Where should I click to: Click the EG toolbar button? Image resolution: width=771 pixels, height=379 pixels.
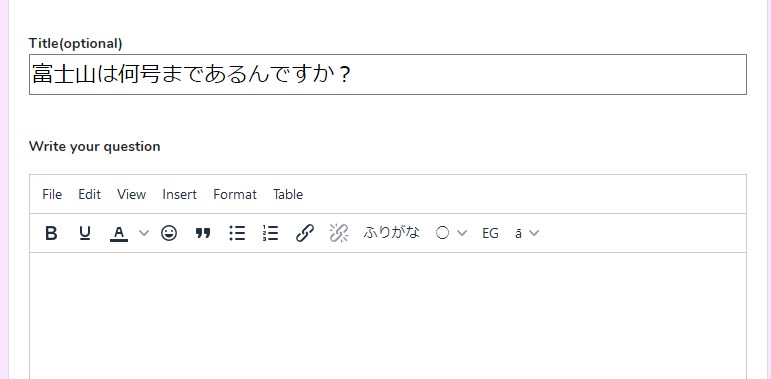[490, 233]
